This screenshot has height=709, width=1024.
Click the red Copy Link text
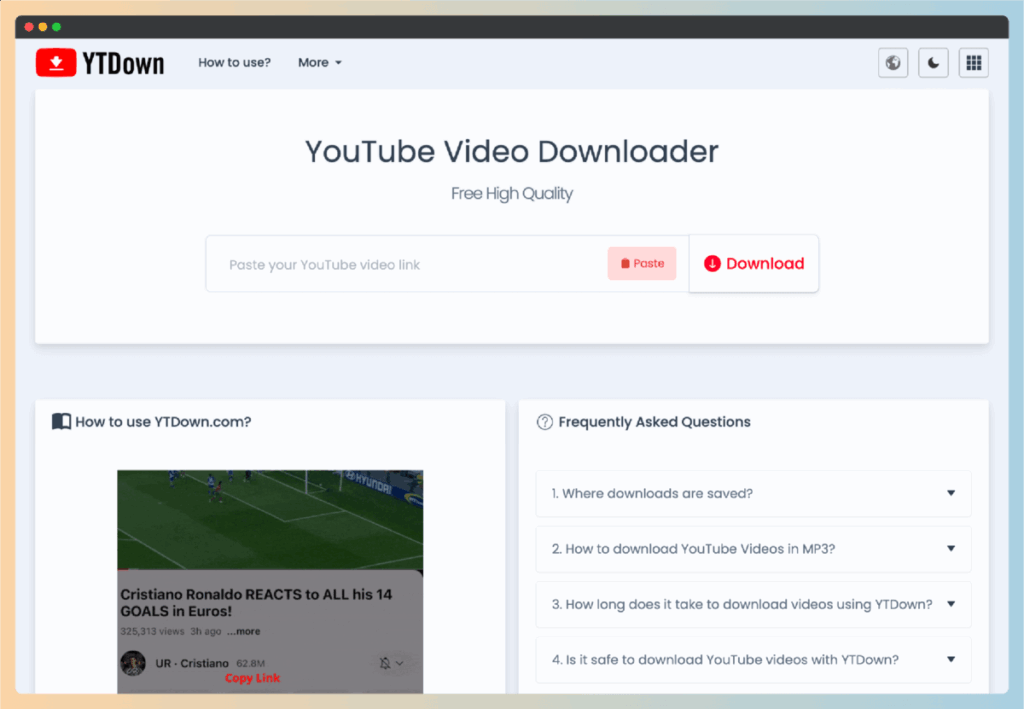click(253, 678)
